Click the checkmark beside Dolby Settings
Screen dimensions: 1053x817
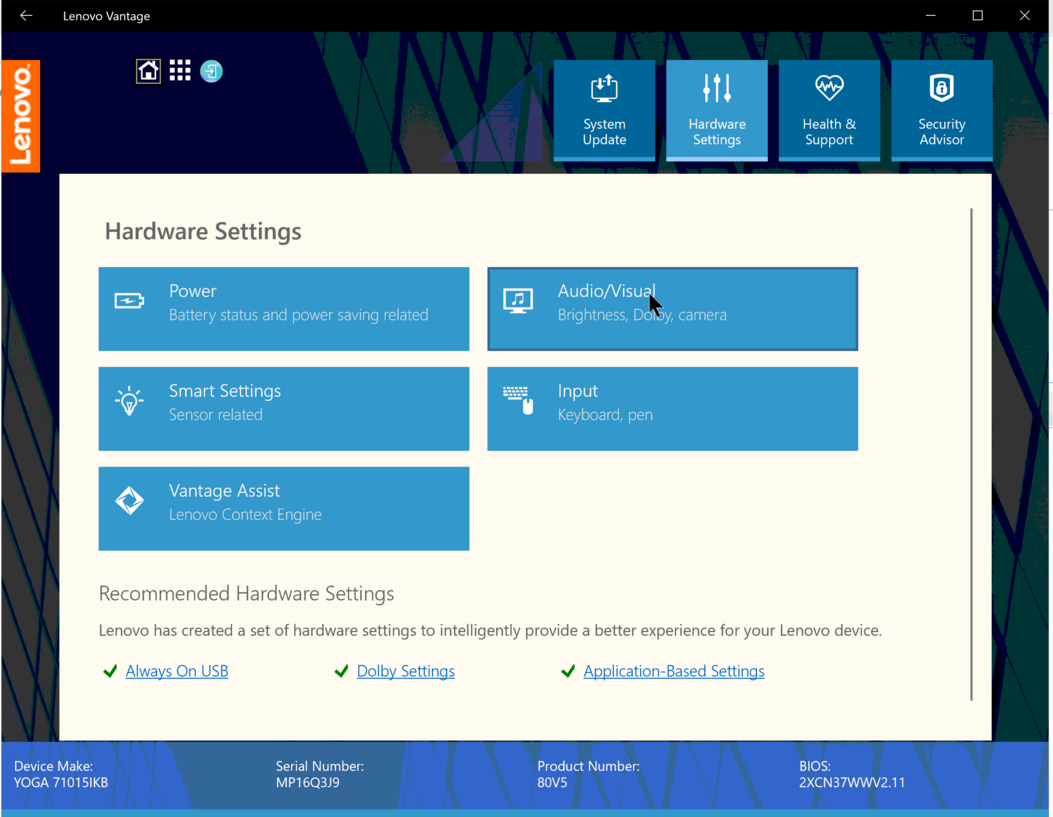pos(341,671)
